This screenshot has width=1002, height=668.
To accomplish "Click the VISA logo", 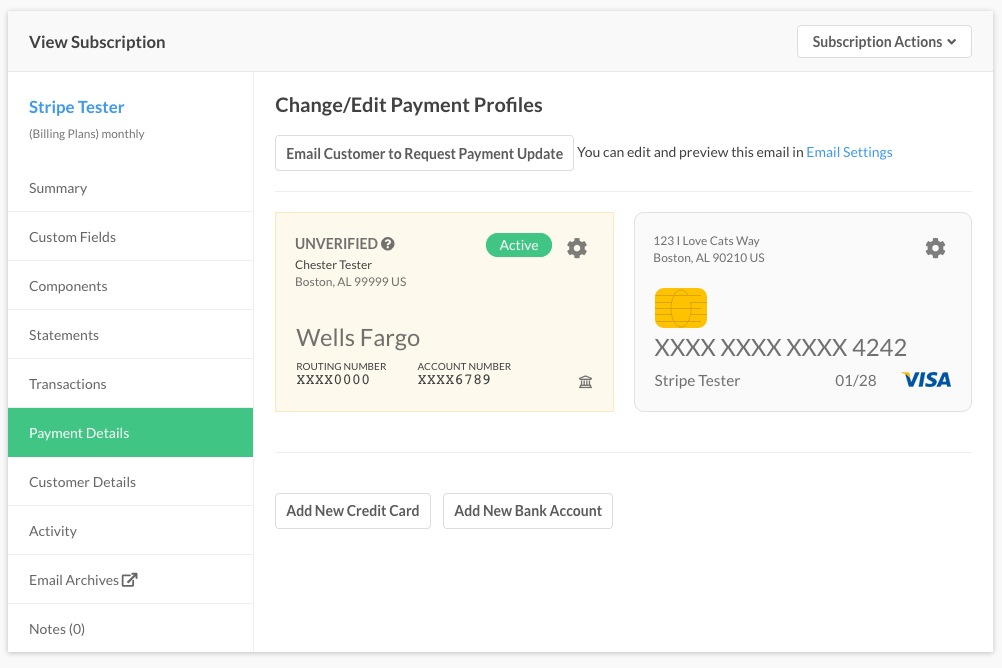I will [926, 380].
